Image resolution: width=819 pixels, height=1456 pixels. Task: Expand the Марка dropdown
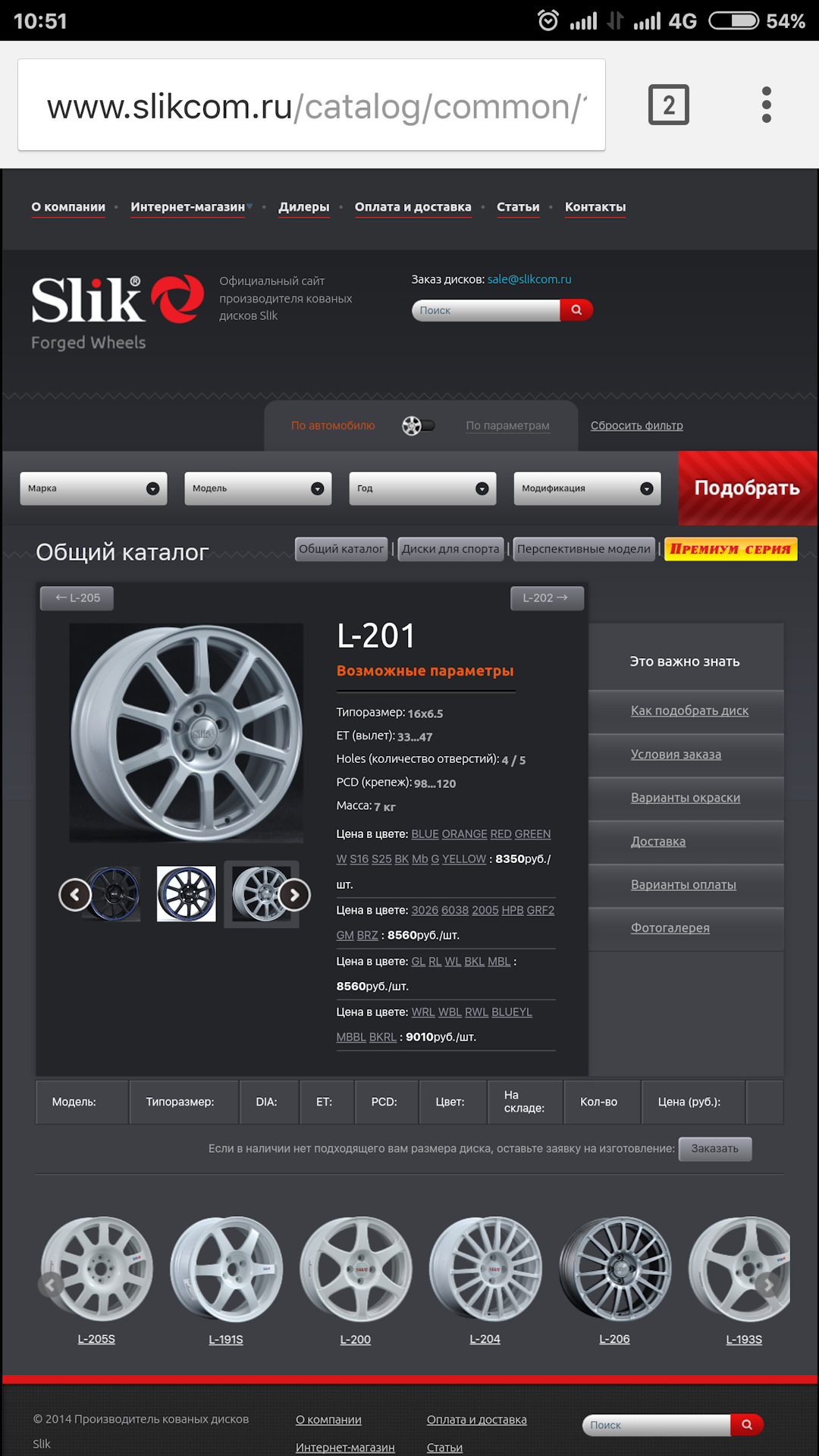tap(93, 488)
